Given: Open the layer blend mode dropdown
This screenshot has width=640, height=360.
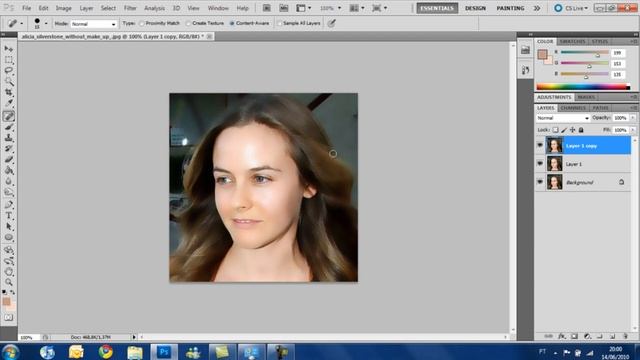Looking at the screenshot, I should tap(562, 118).
